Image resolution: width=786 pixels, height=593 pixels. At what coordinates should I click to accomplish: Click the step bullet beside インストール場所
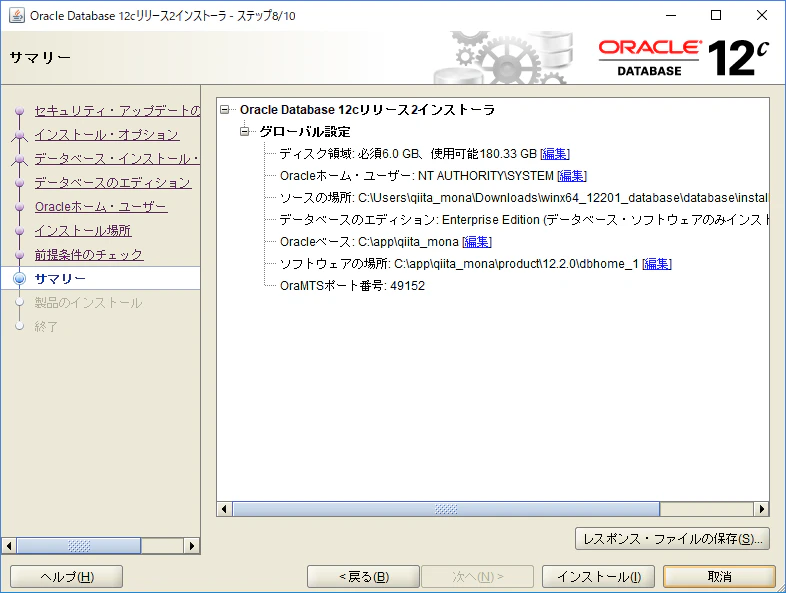click(20, 231)
